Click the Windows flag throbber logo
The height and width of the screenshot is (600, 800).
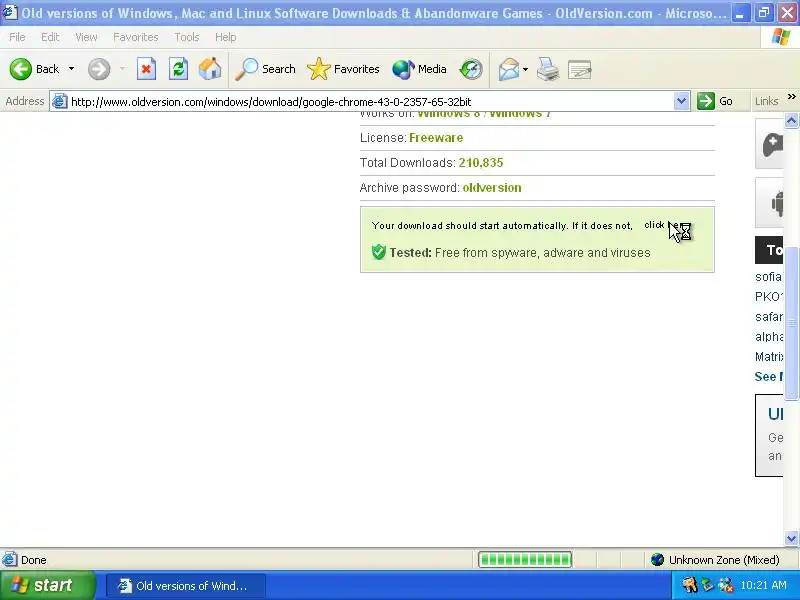point(781,37)
